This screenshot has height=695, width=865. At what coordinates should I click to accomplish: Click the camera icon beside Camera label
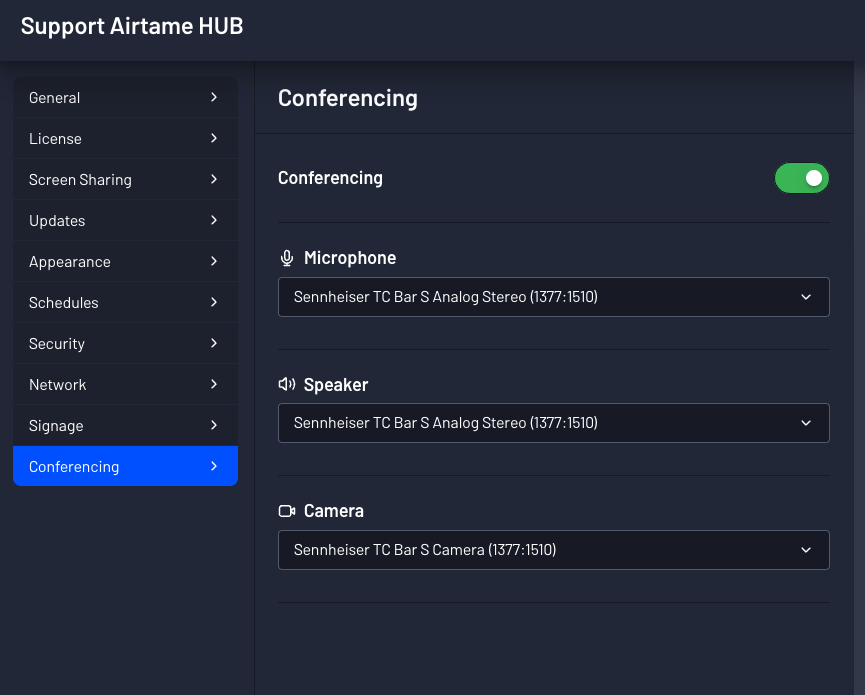287,511
